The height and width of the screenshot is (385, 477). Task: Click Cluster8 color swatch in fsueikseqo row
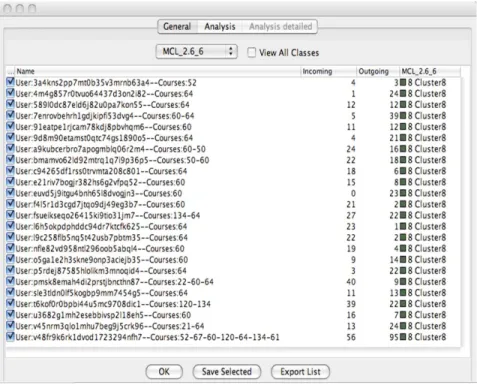(403, 215)
